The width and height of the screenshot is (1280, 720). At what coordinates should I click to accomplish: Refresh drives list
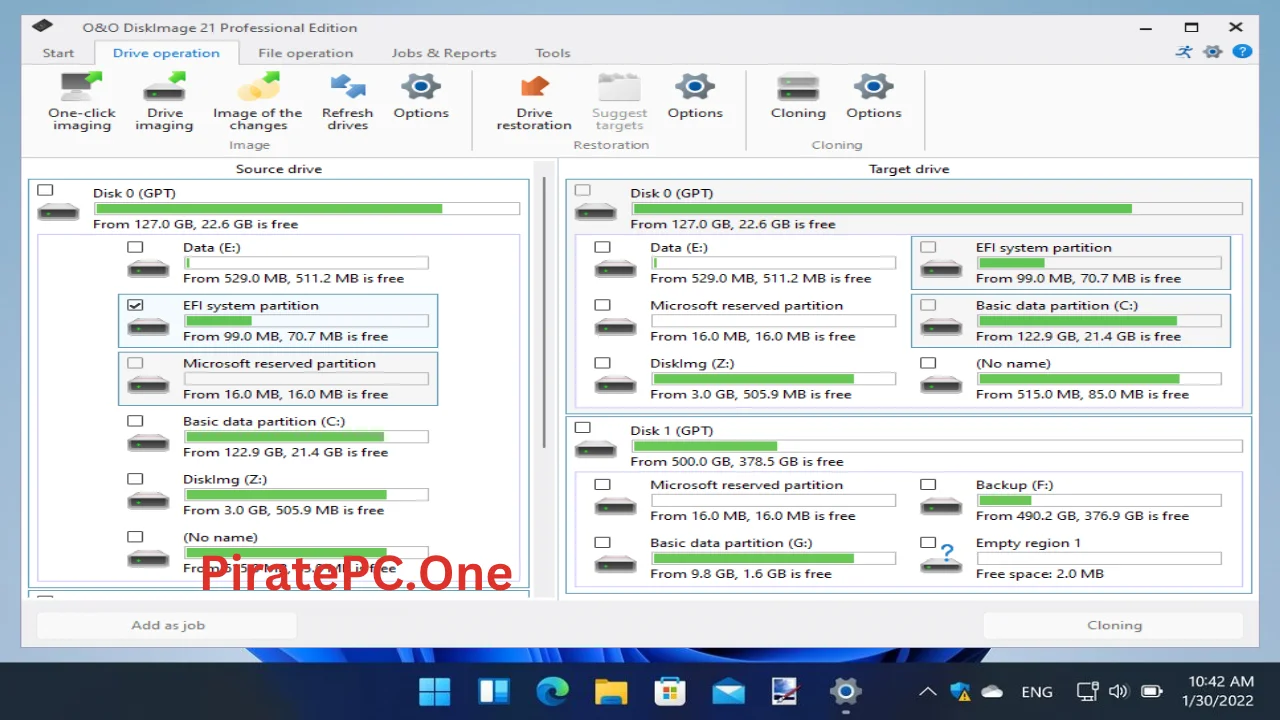[x=347, y=102]
